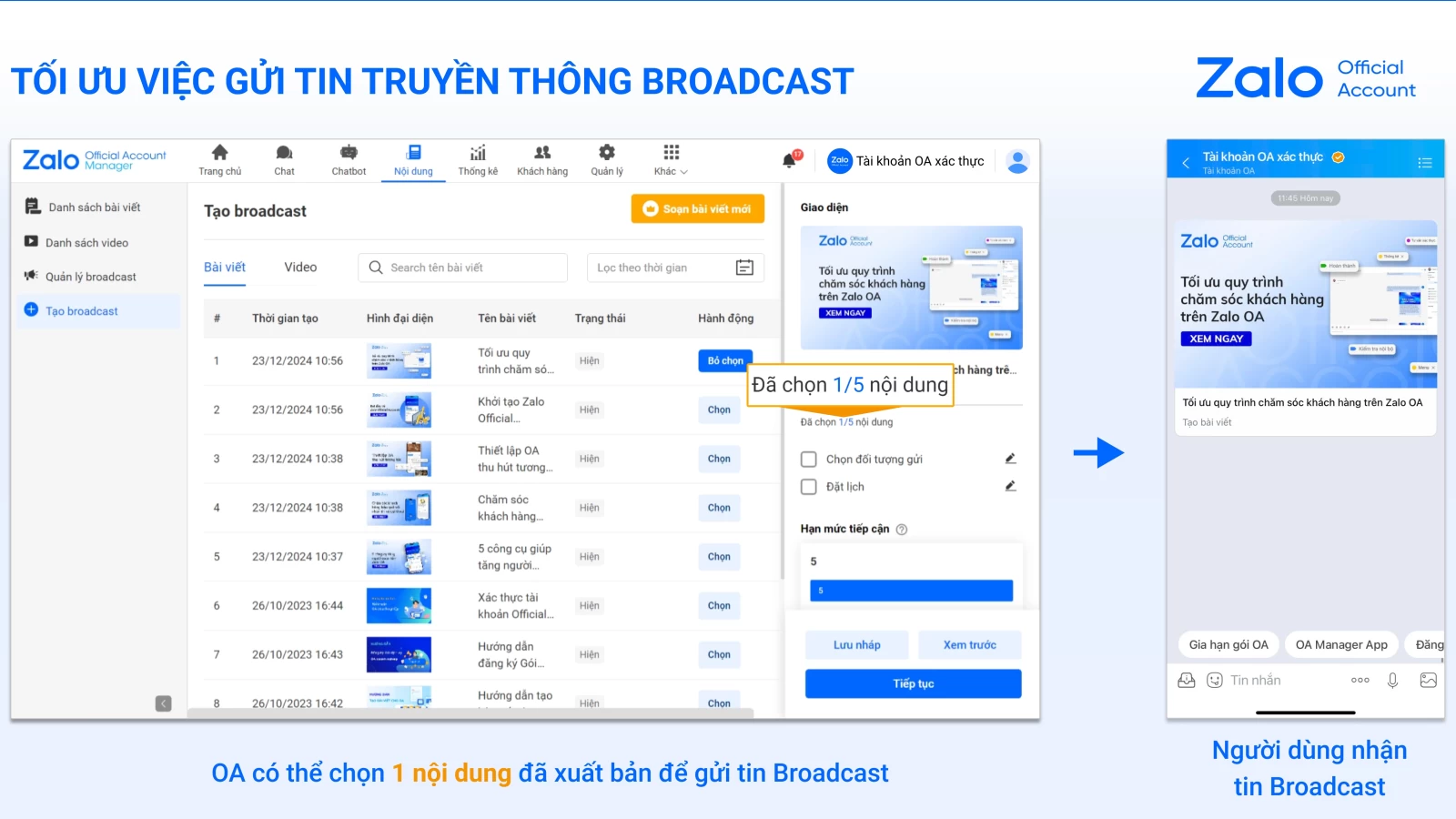Tap back arrow in phone chat header
Screen dimensions: 1456x819
[1186, 163]
